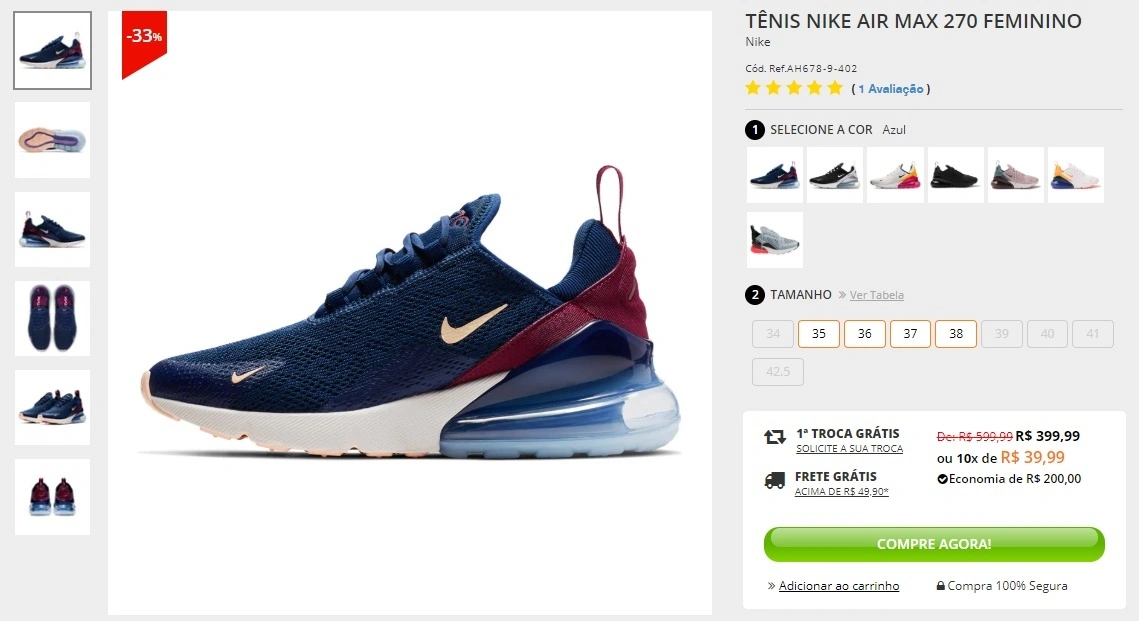Open the 1 Avaliação reviews link
This screenshot has height=621, width=1139.
pos(891,89)
